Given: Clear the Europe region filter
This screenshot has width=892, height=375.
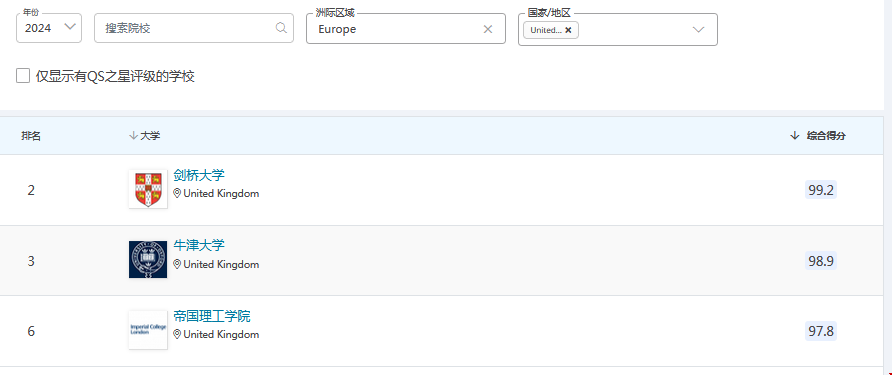Looking at the screenshot, I should (488, 29).
